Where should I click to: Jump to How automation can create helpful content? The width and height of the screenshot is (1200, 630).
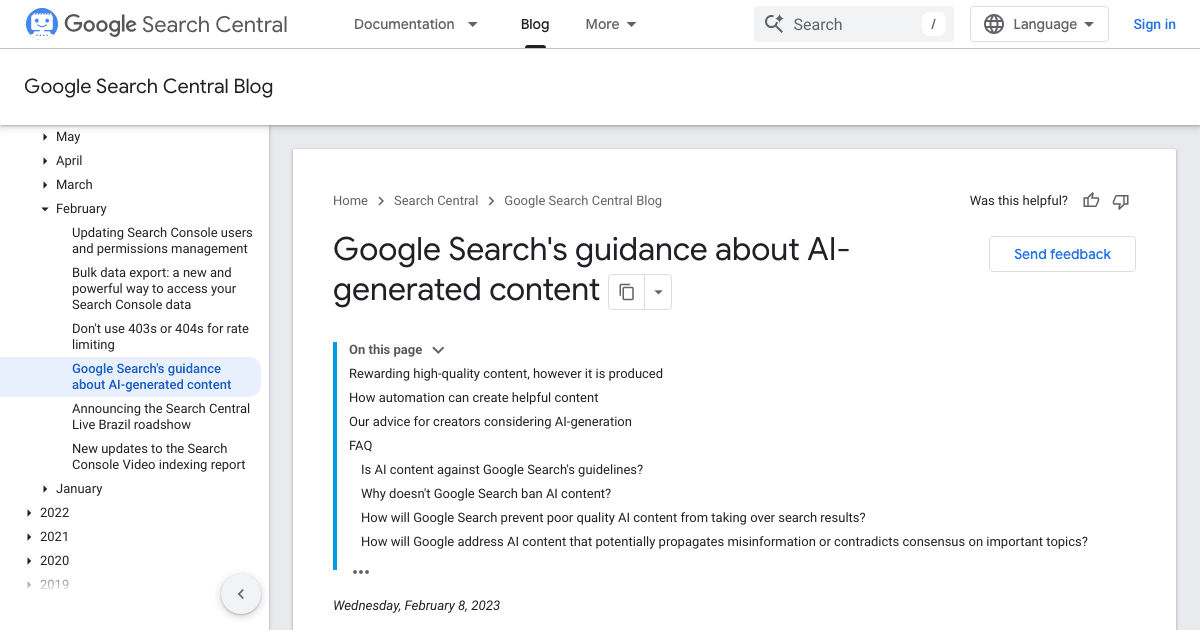[x=474, y=398]
